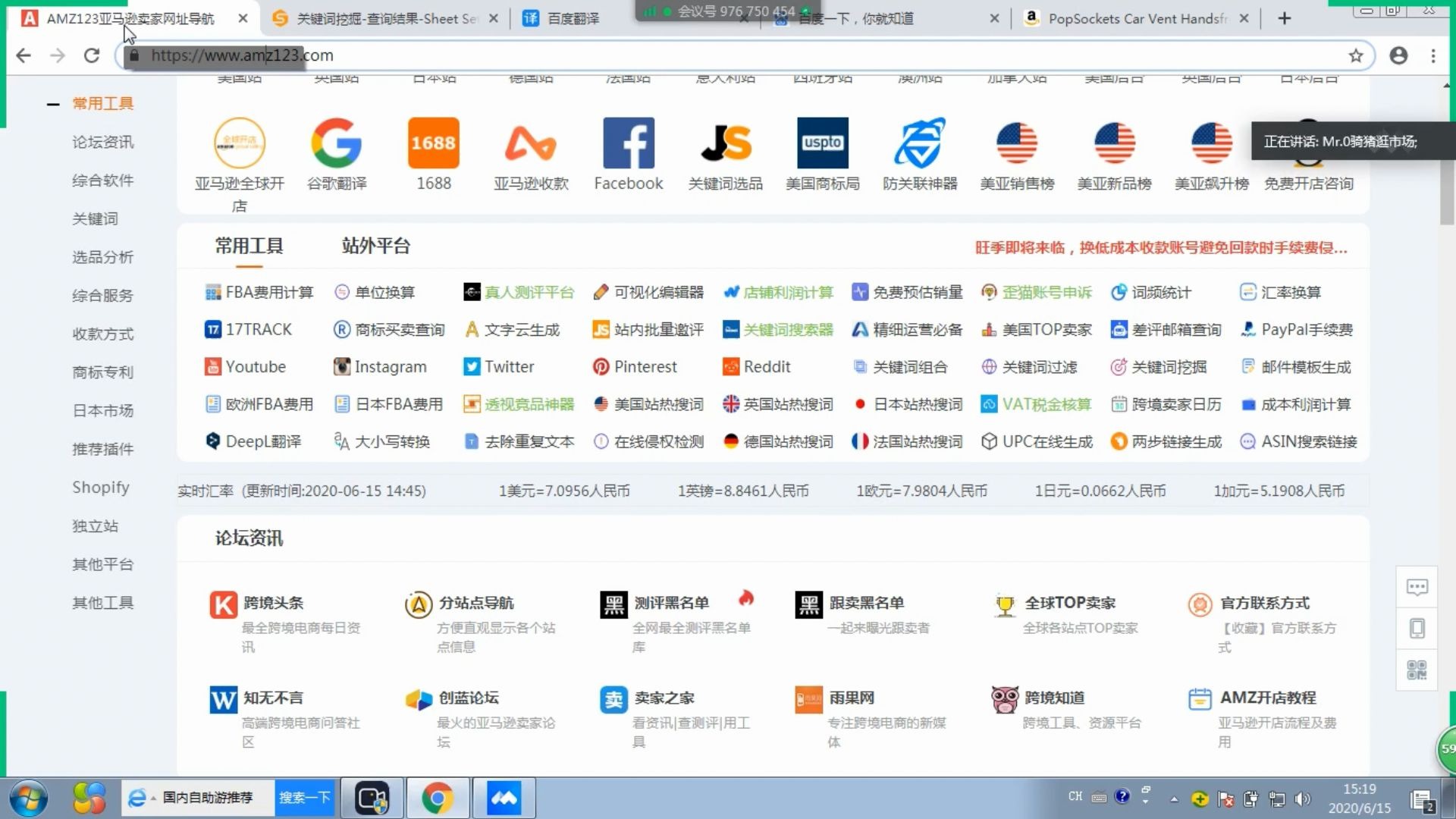Open a new browser tab
This screenshot has height=819, width=1456.
(1284, 18)
